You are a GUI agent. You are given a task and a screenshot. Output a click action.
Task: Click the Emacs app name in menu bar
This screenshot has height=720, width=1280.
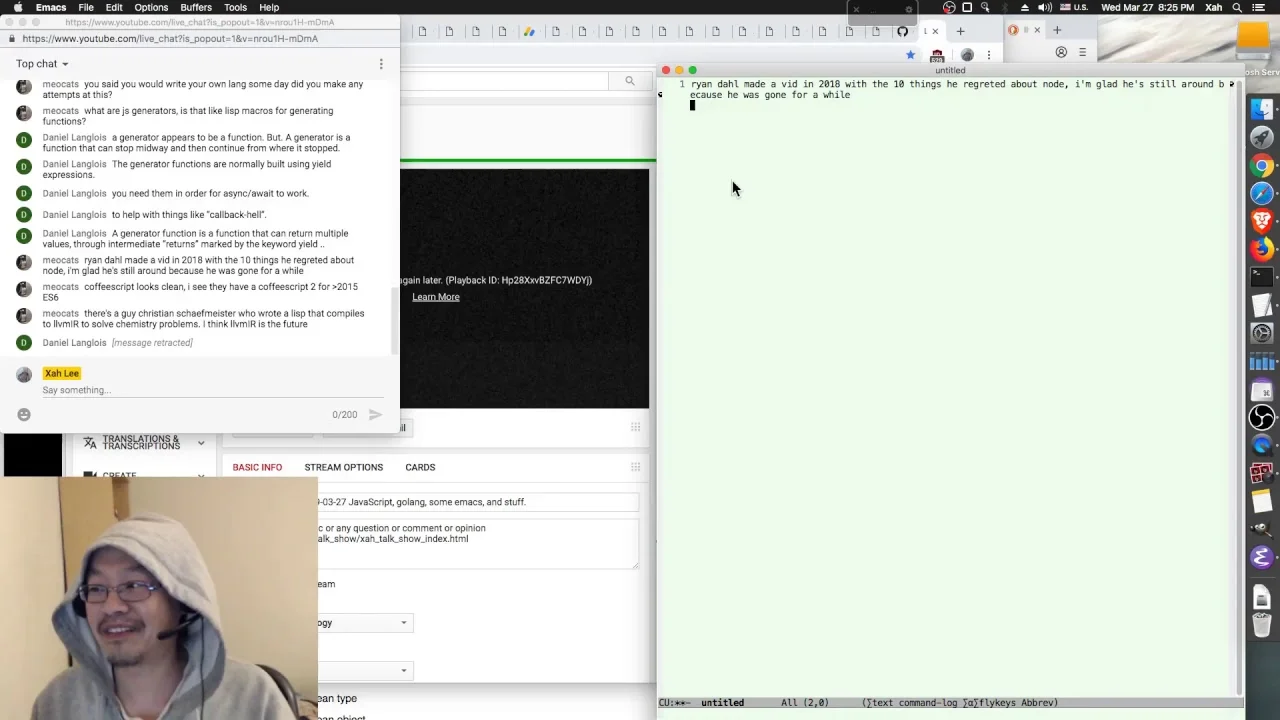coord(51,7)
